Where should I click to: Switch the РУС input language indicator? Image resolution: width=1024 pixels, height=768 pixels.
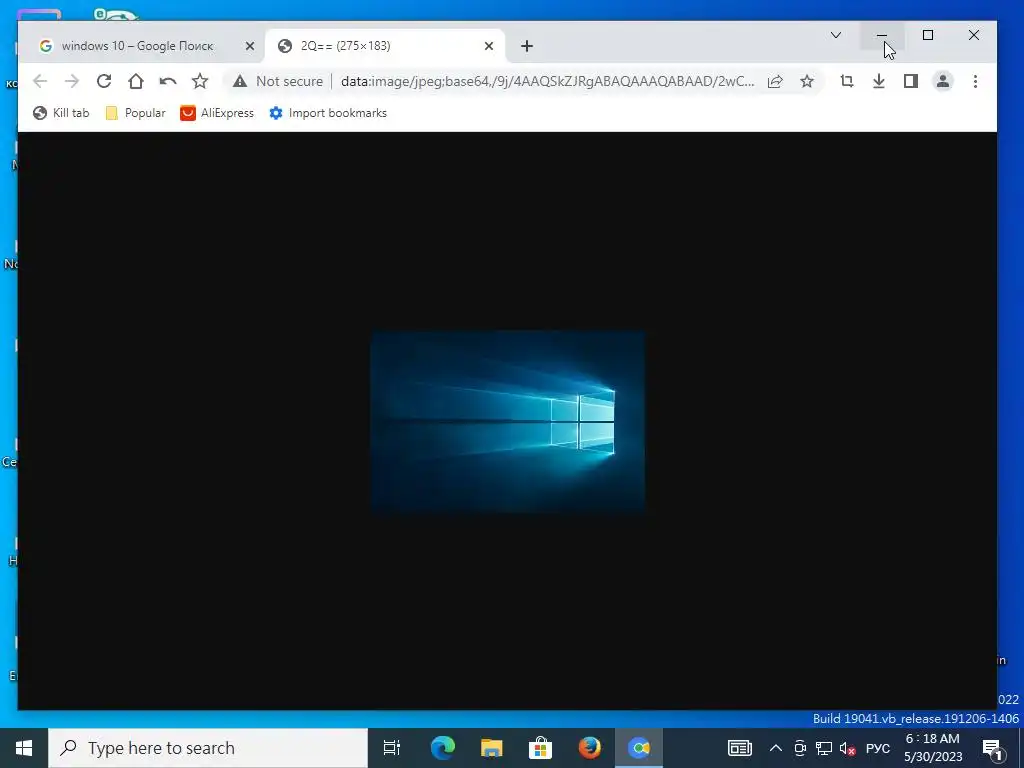click(878, 748)
